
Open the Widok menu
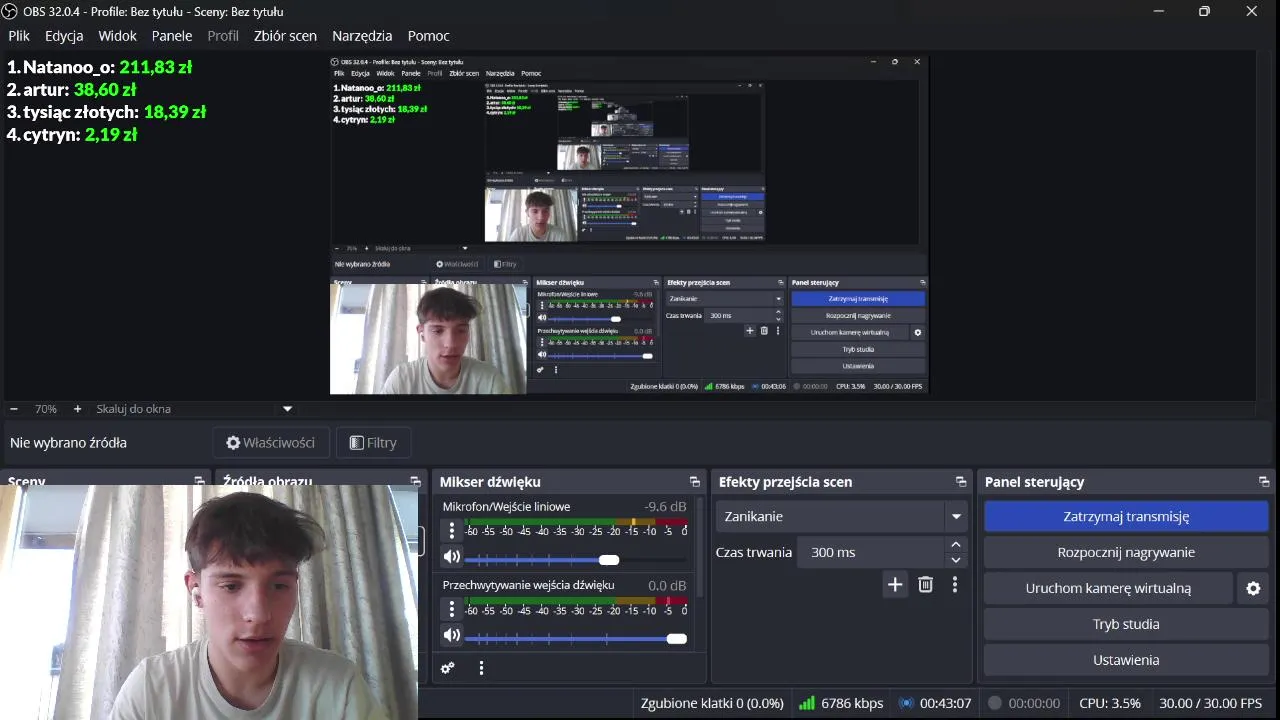[x=118, y=35]
